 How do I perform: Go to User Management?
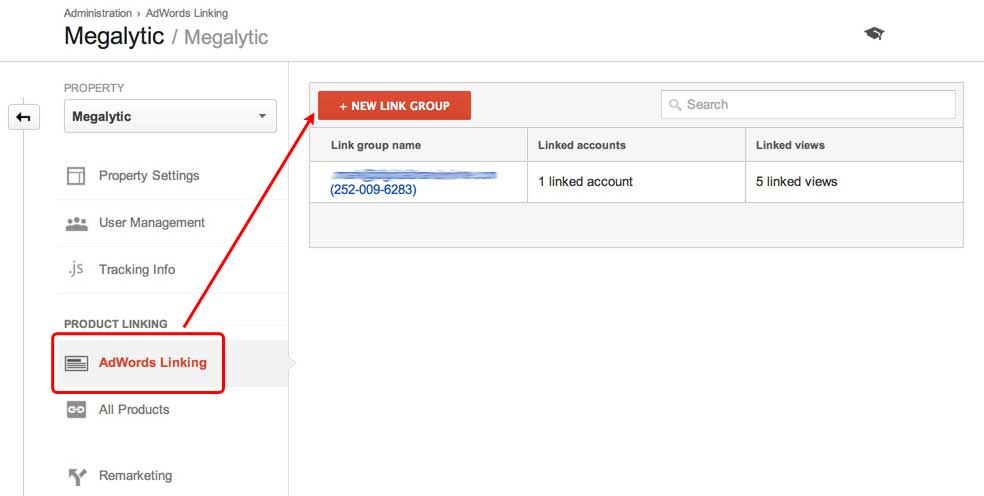pos(151,223)
